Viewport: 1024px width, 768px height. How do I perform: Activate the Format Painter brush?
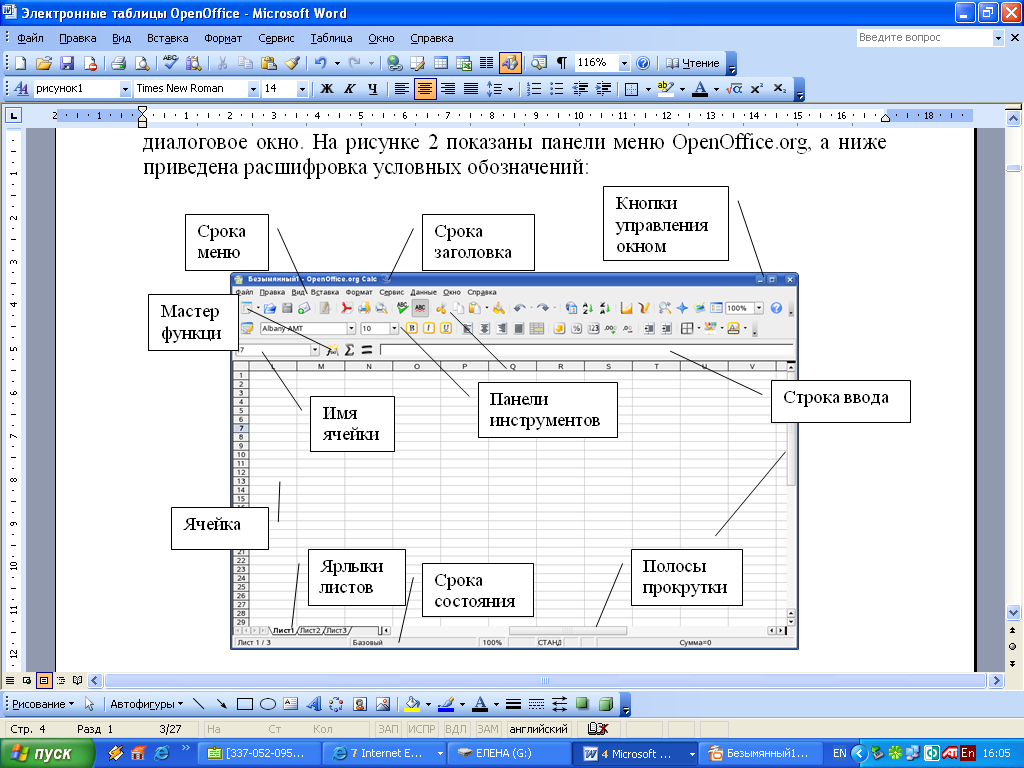[292, 63]
